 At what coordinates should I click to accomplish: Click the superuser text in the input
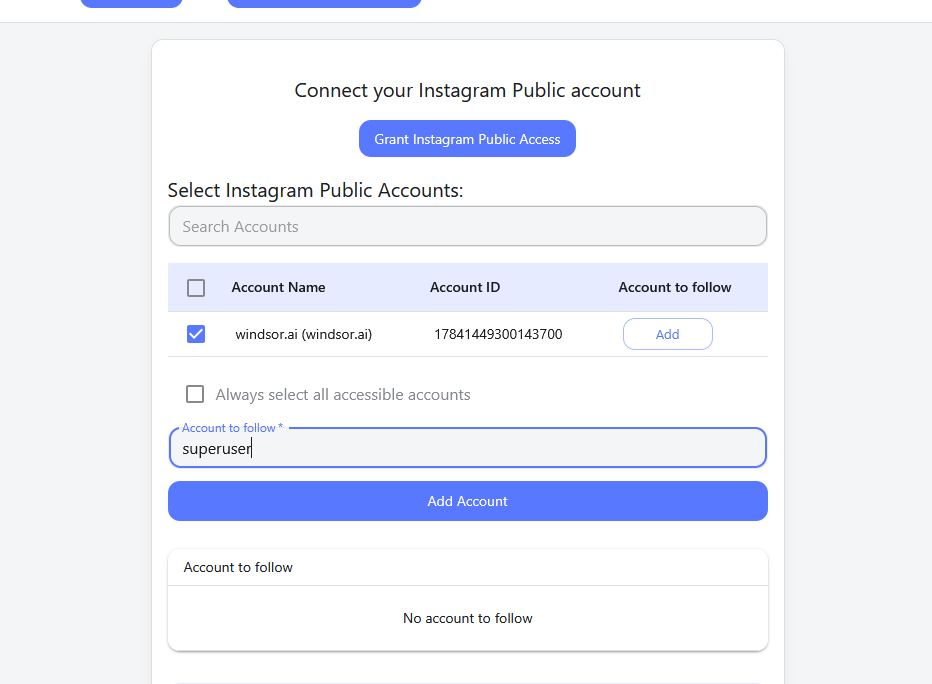tap(216, 448)
